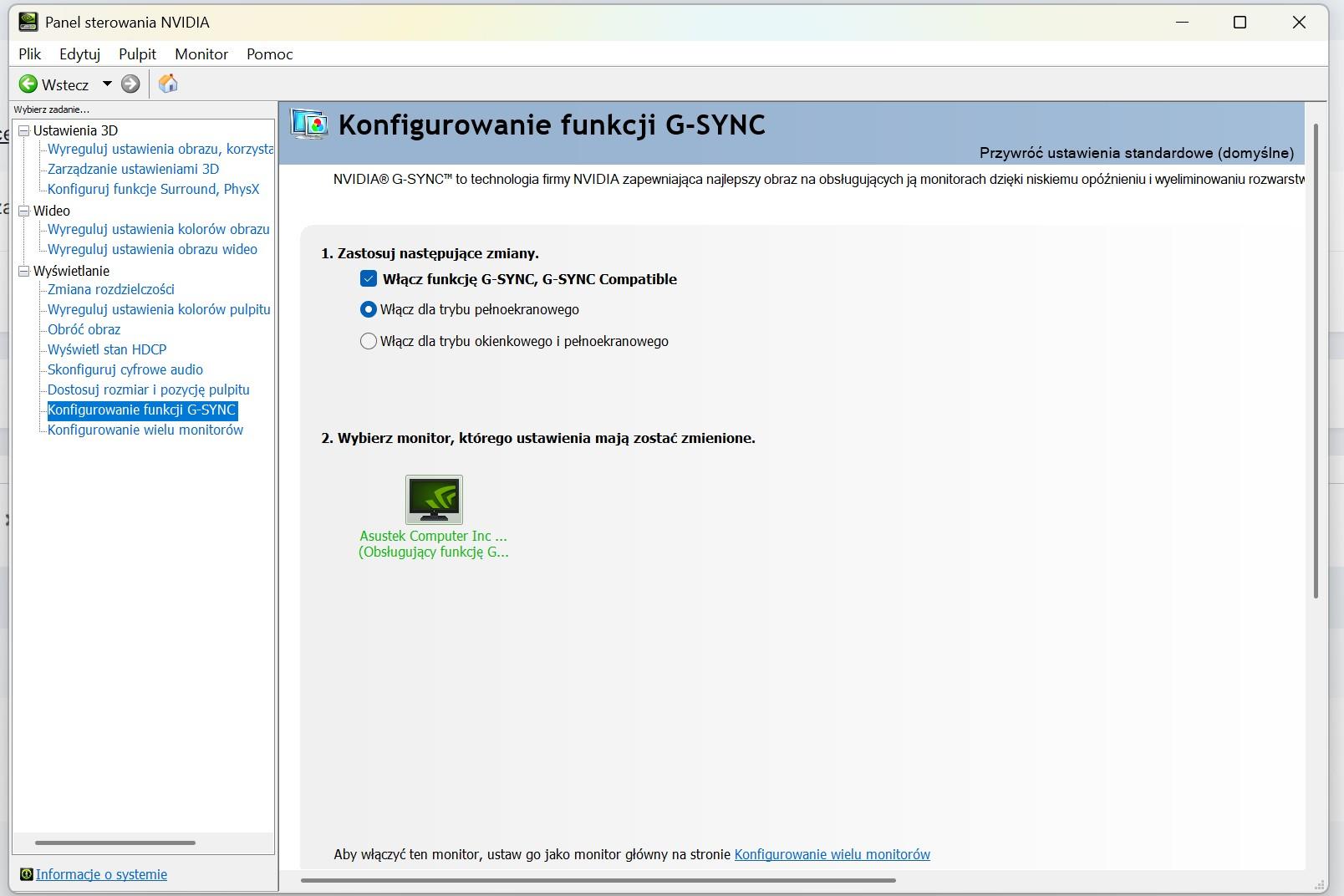Click the Wideo group label
1344x896 pixels.
pos(52,211)
